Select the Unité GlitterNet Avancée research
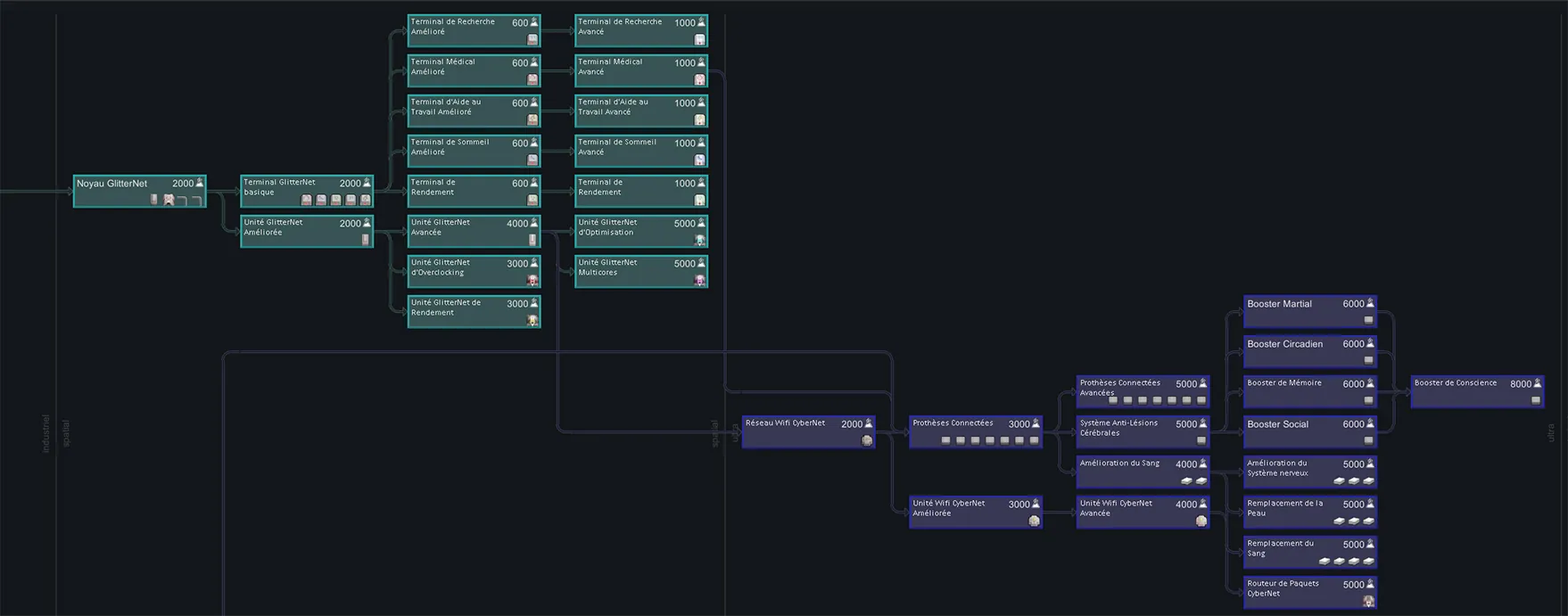The width and height of the screenshot is (1568, 616). click(474, 231)
